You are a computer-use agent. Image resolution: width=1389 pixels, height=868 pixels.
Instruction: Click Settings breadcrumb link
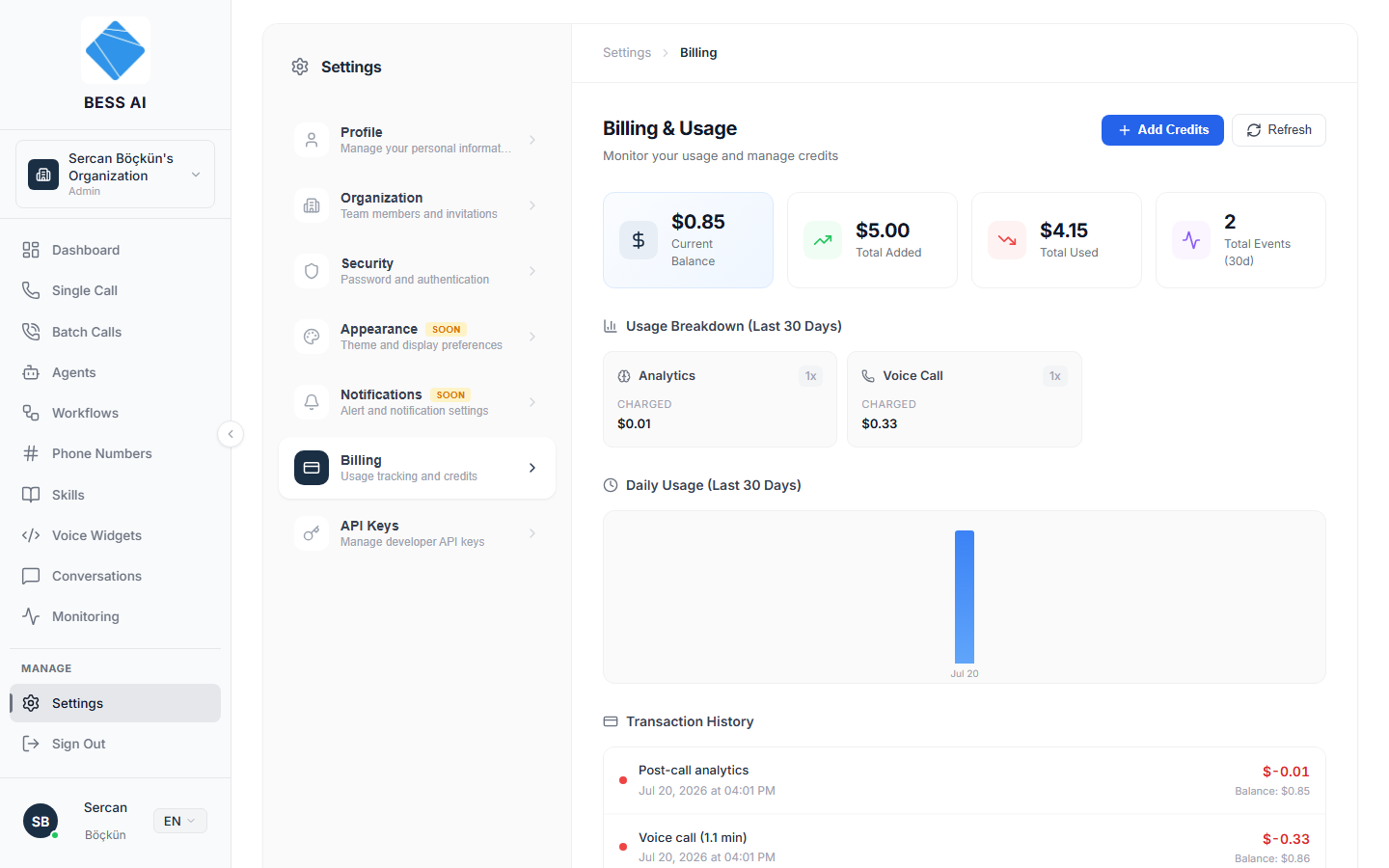coord(627,53)
